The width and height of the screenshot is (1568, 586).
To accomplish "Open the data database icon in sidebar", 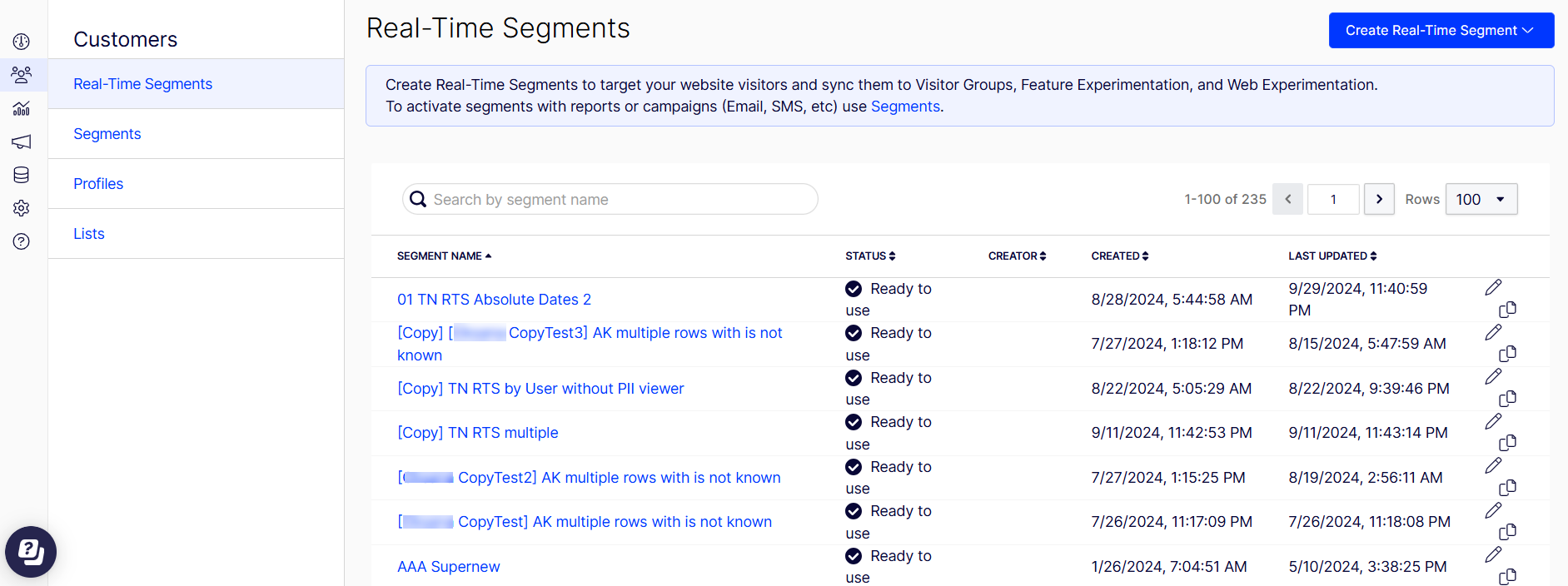I will point(22,175).
